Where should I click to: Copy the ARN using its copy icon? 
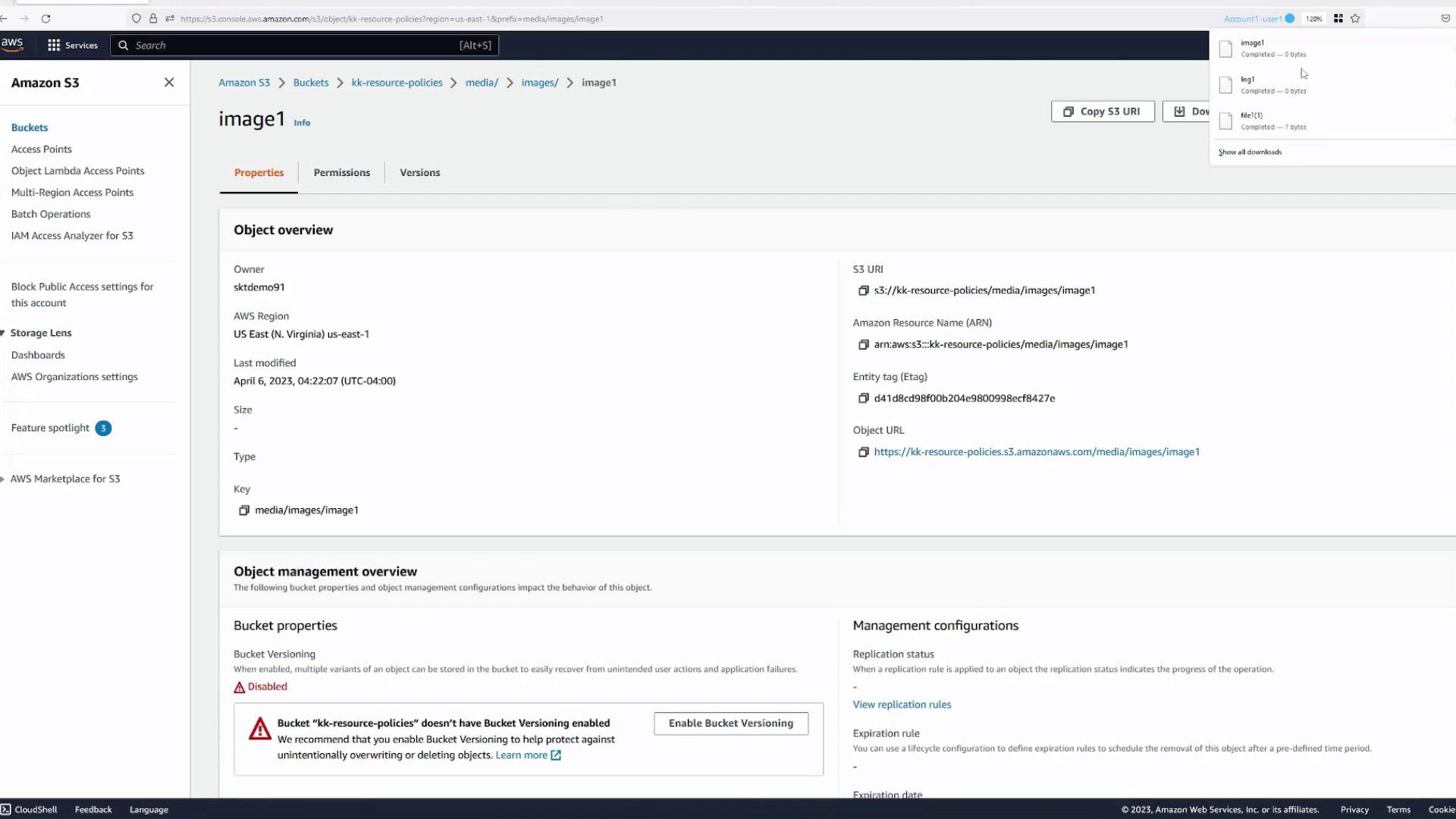863,344
